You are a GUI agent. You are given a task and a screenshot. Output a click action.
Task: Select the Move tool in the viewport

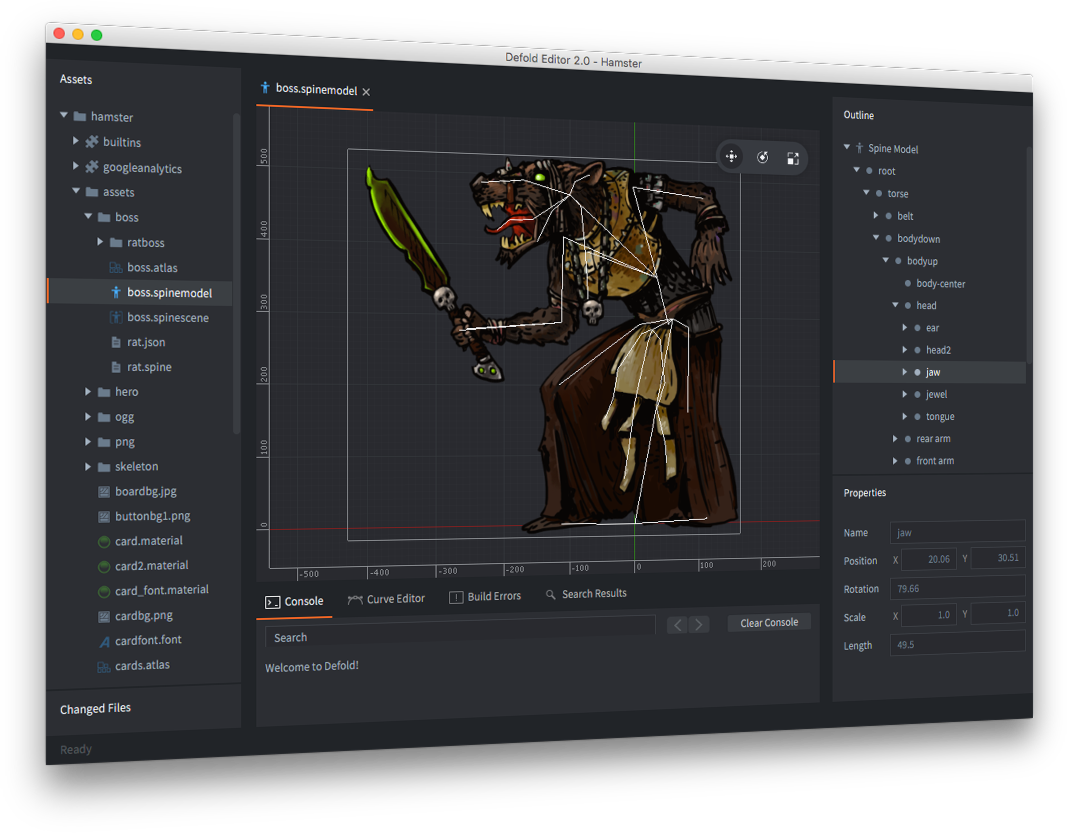(731, 157)
